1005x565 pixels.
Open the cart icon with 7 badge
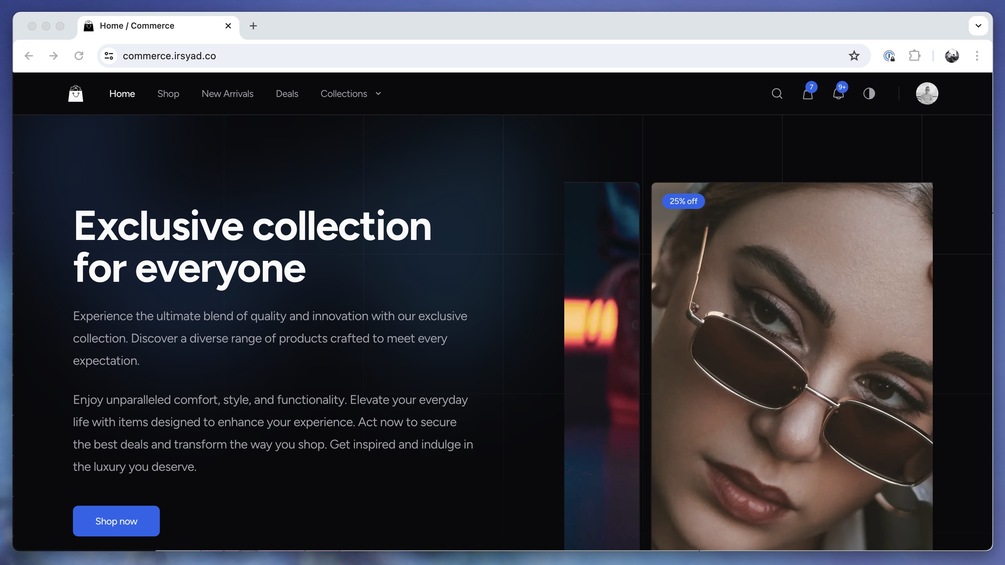click(808, 94)
